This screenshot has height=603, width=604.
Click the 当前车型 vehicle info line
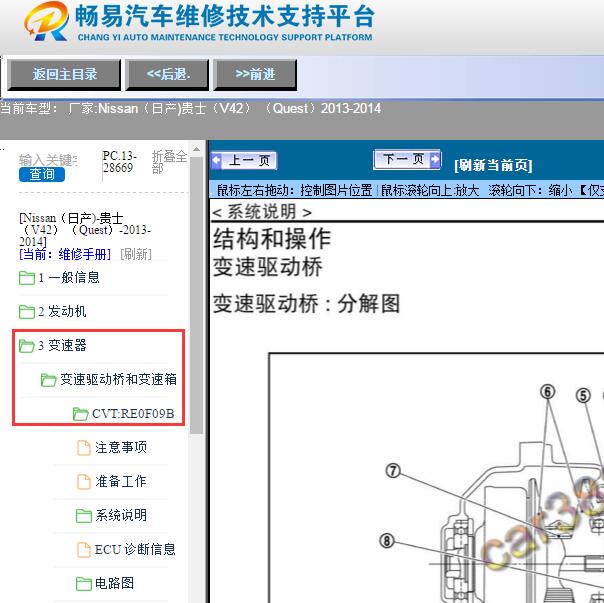click(x=191, y=109)
